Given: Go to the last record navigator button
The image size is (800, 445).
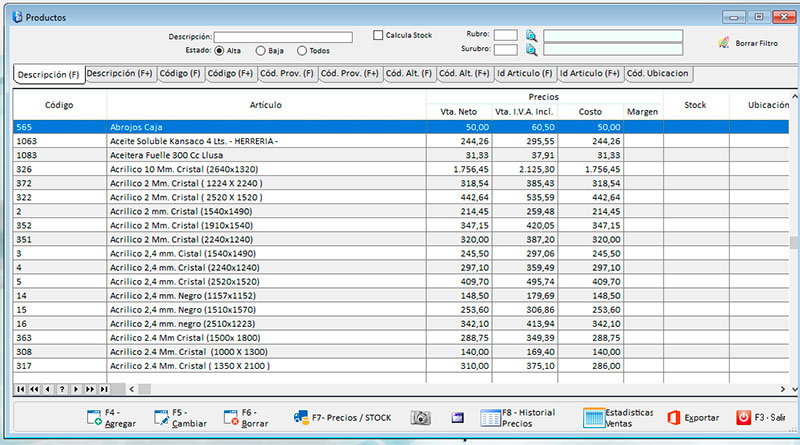Looking at the screenshot, I should 104,389.
